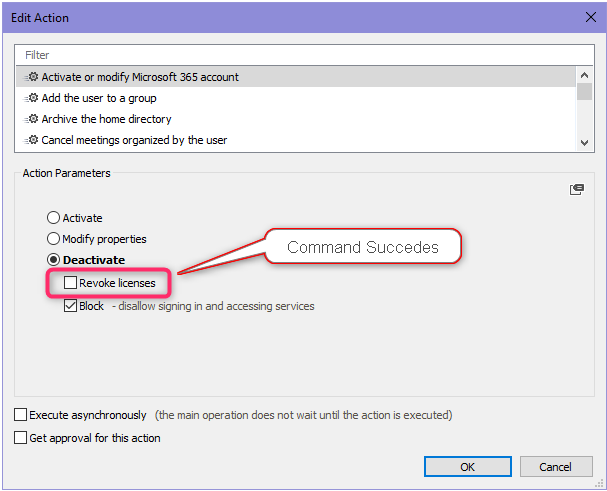Close the Edit Action dialog

pos(587,17)
